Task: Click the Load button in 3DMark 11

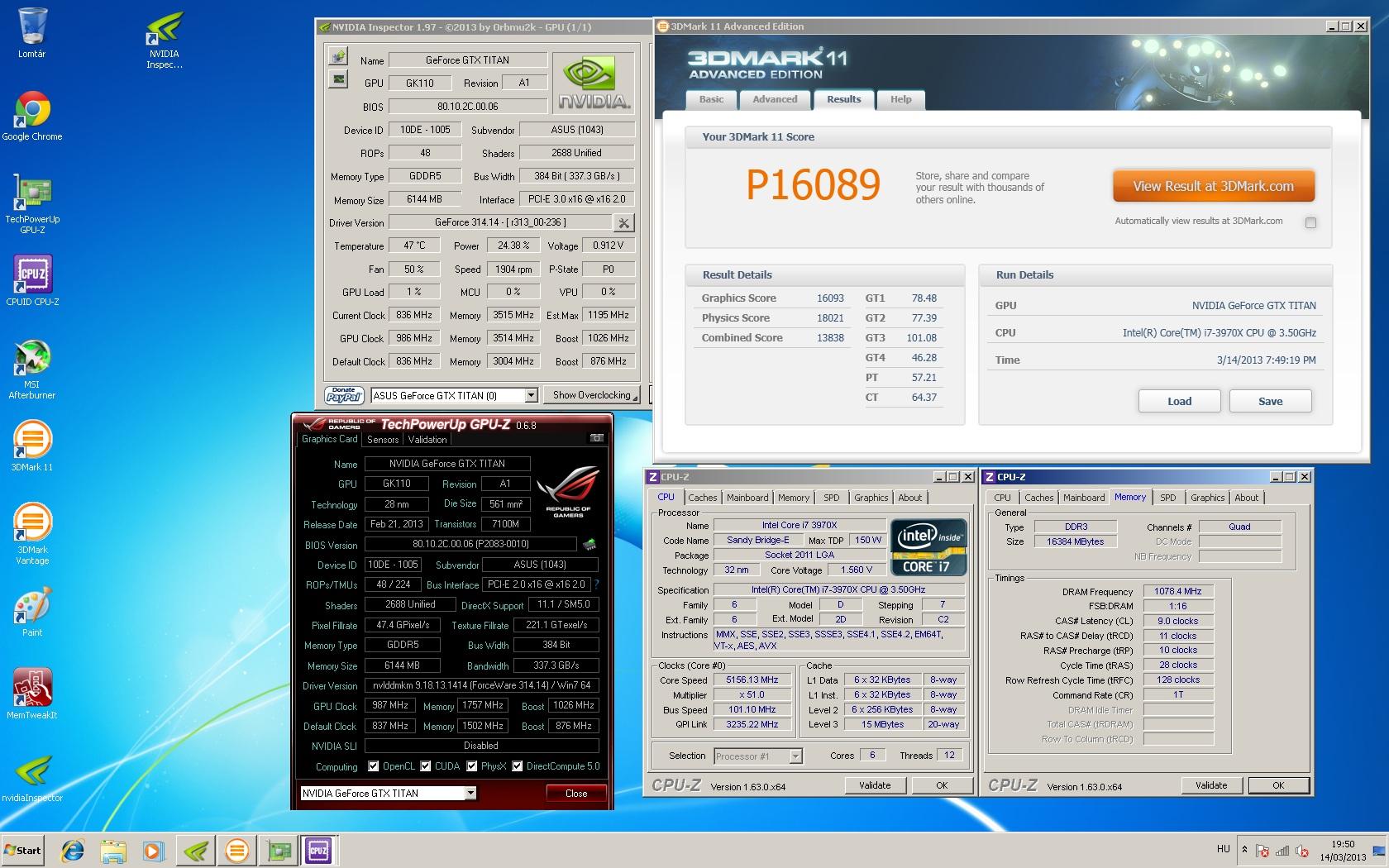Action: click(x=1179, y=401)
